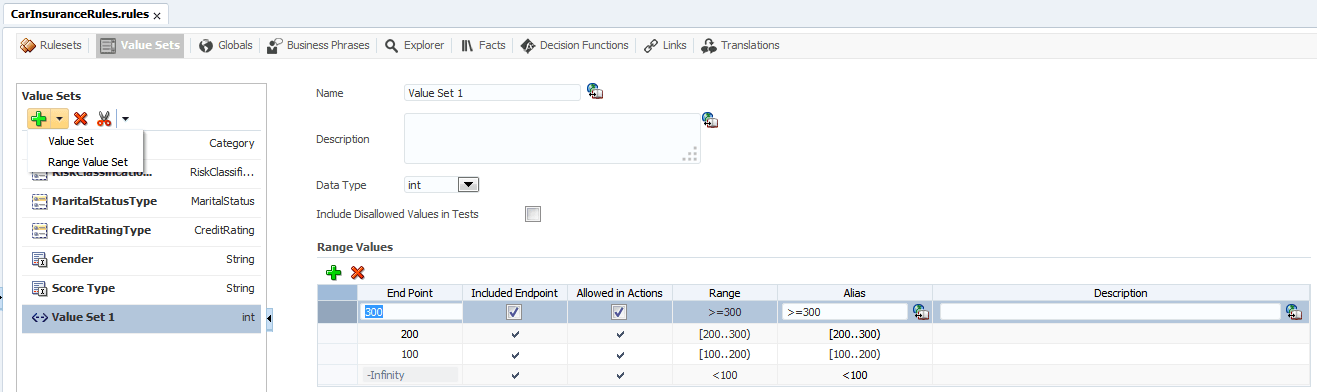Click translation icon beside range Description field
Viewport: 1317px width, 392px height.
1294,312
